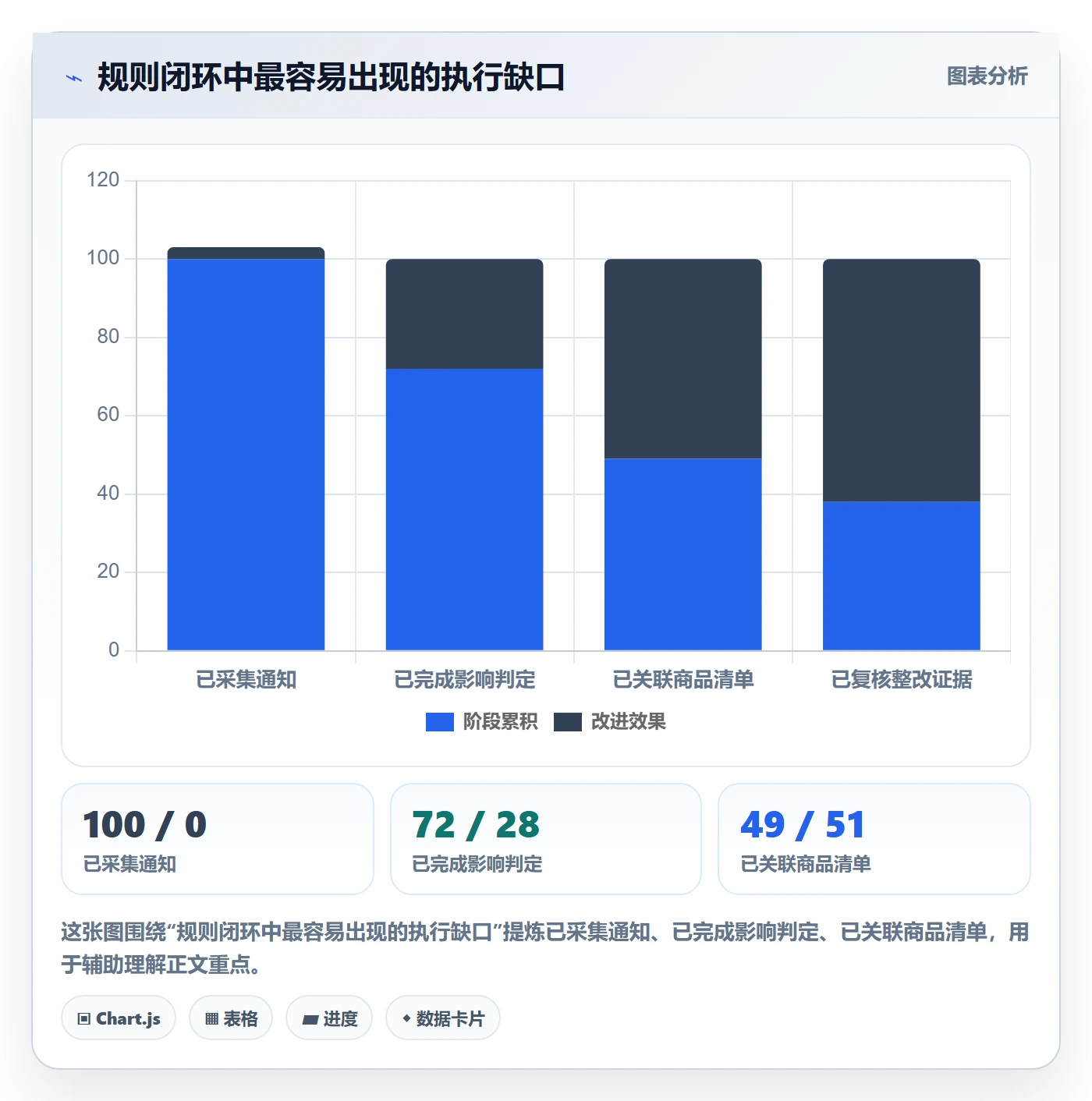Click the 已关联商品清单 caption in the stat card
Screen dimensions: 1092x1101
(x=805, y=864)
